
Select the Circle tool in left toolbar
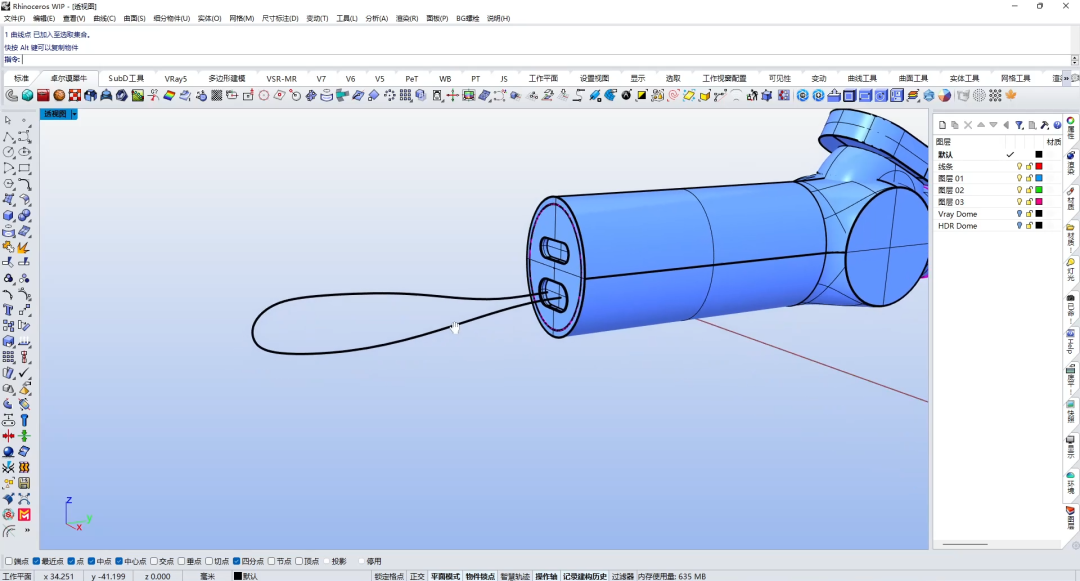coord(8,152)
